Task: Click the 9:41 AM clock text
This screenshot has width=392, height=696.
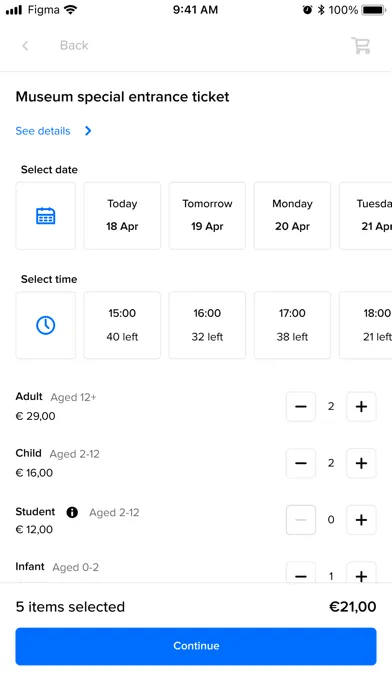Action: [195, 10]
